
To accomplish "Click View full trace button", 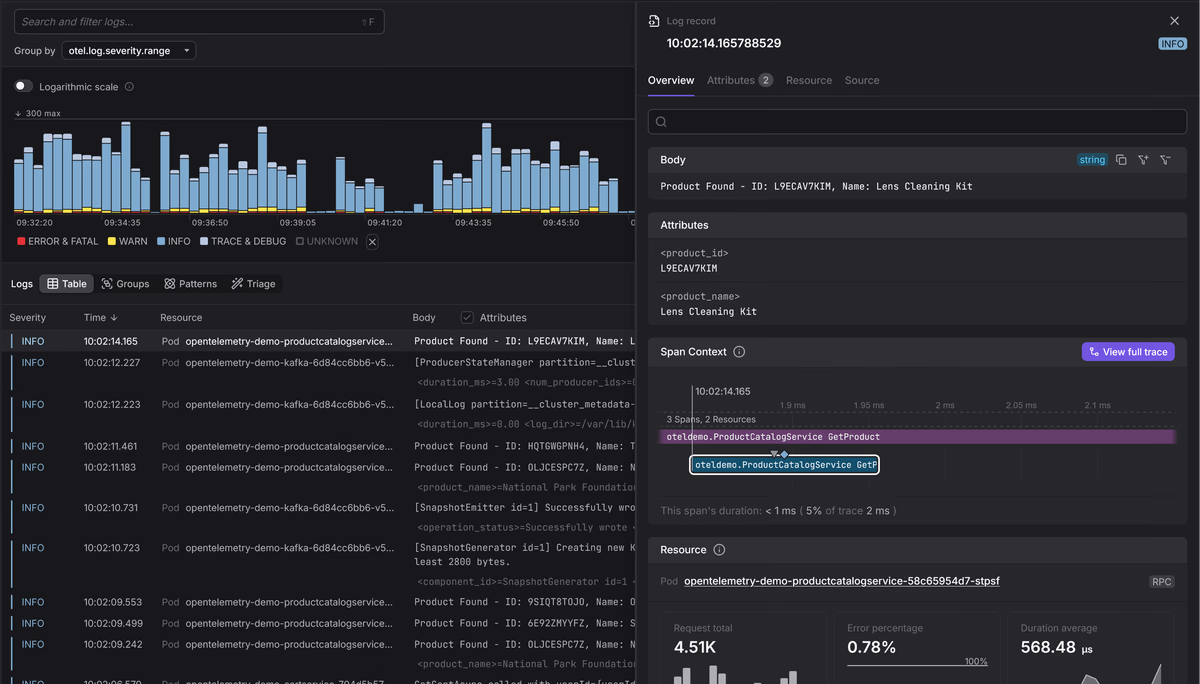I will pos(1127,352).
